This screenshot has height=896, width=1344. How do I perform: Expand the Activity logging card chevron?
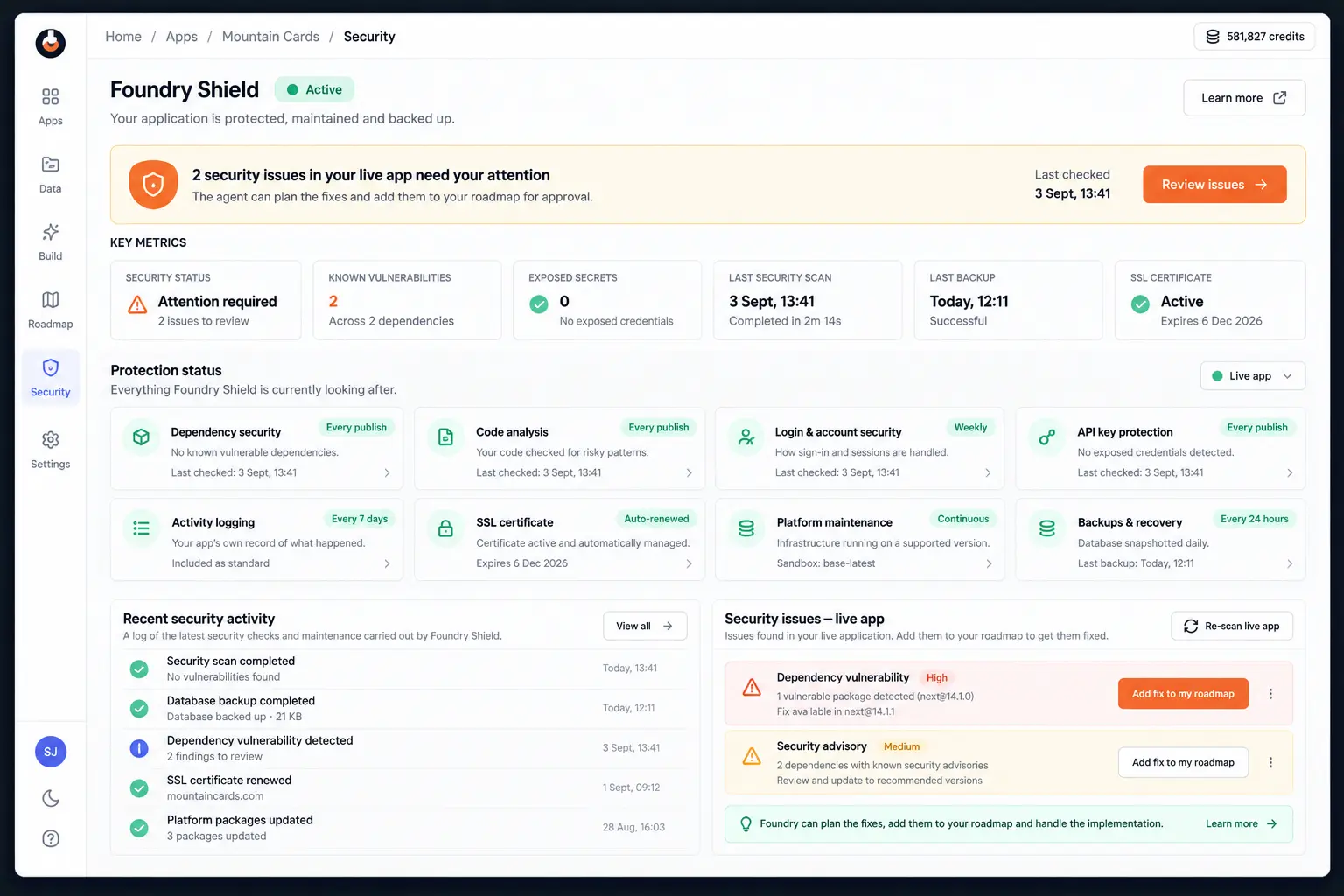click(388, 564)
